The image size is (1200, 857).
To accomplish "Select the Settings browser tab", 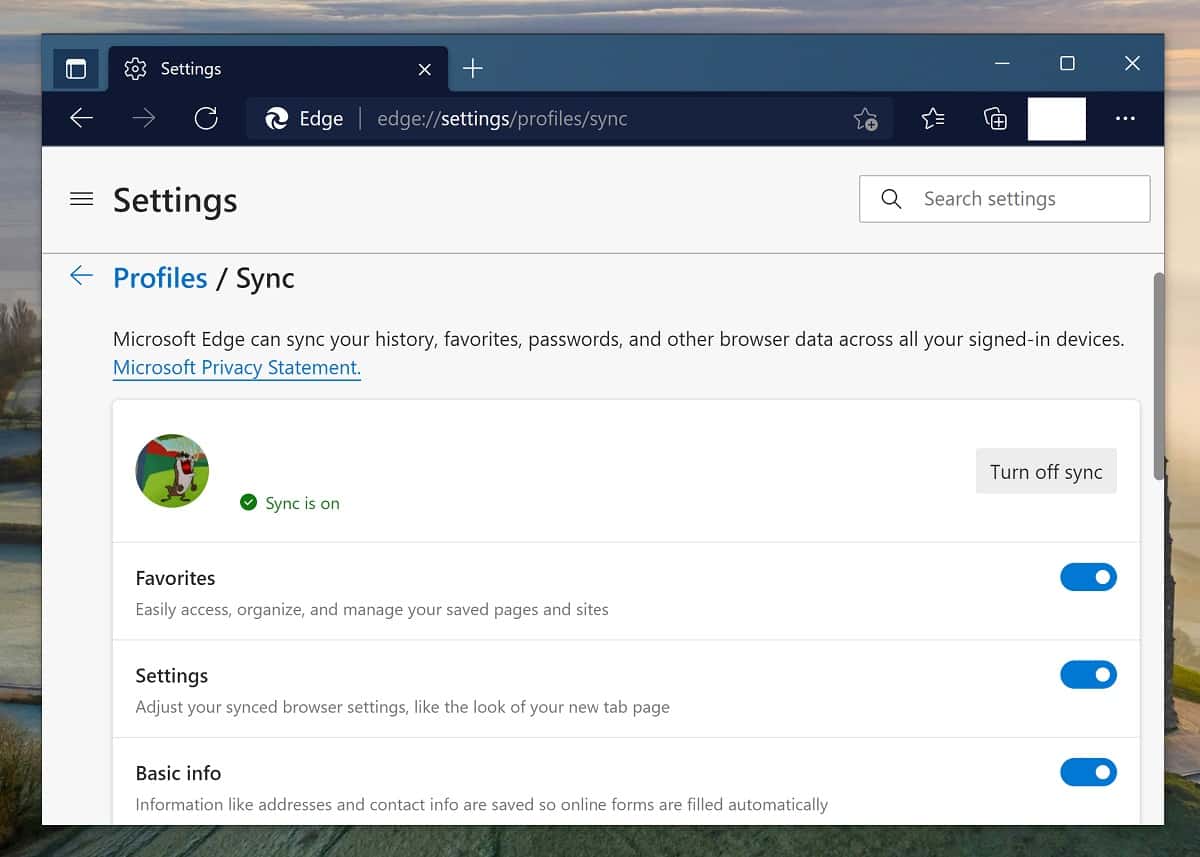I will [278, 69].
